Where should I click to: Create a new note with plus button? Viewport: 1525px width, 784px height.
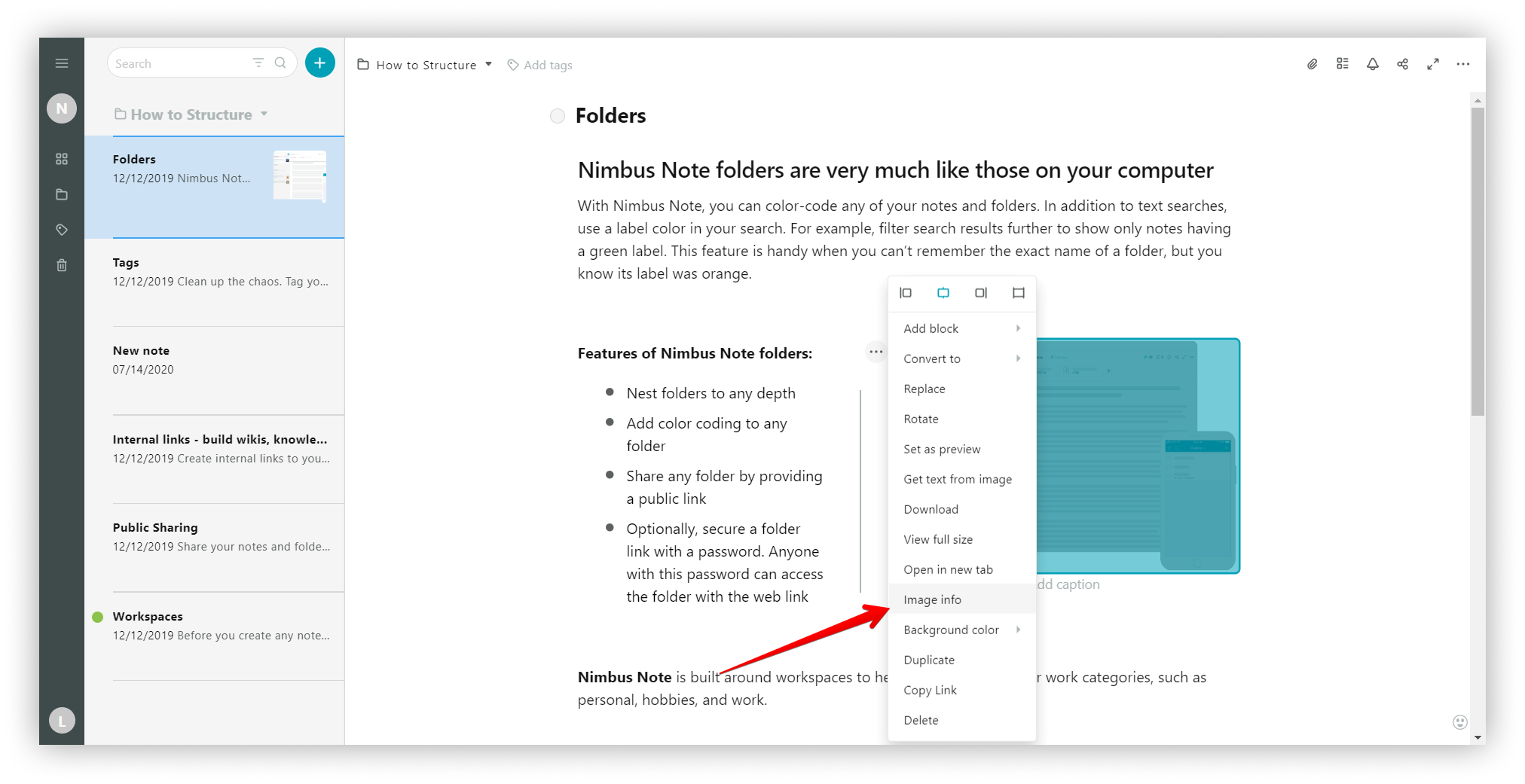pyautogui.click(x=320, y=63)
